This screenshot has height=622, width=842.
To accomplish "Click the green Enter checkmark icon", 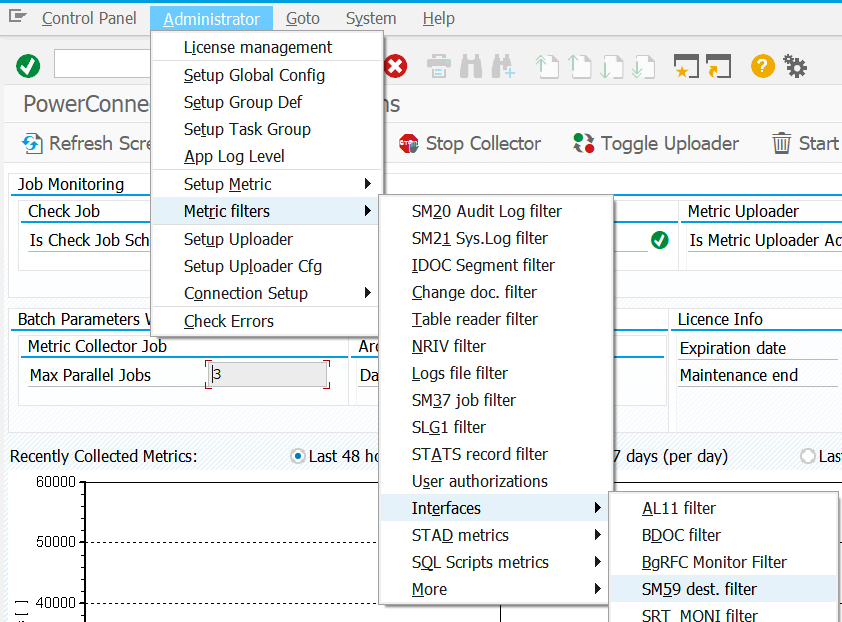I will [28, 67].
